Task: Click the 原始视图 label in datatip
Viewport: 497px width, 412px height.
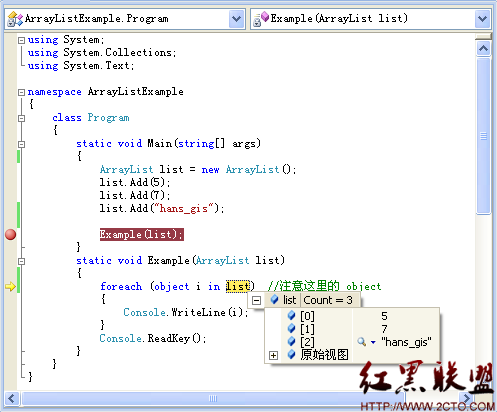Action: (324, 355)
